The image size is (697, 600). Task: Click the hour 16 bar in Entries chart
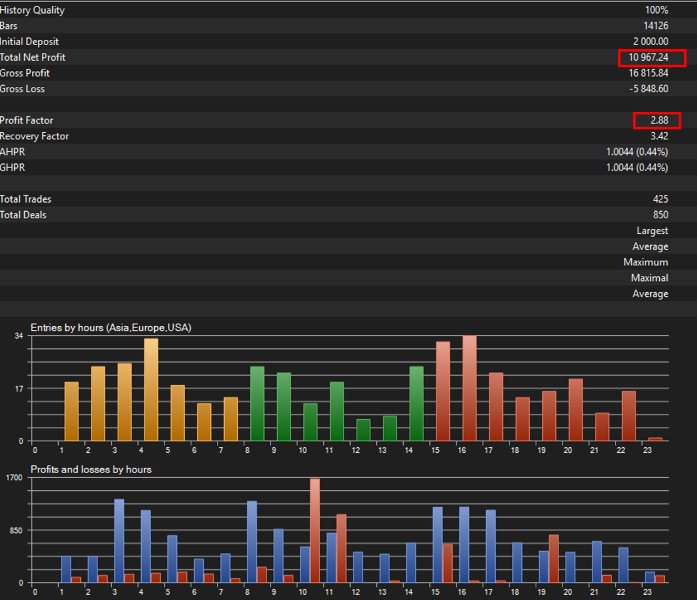pos(469,388)
